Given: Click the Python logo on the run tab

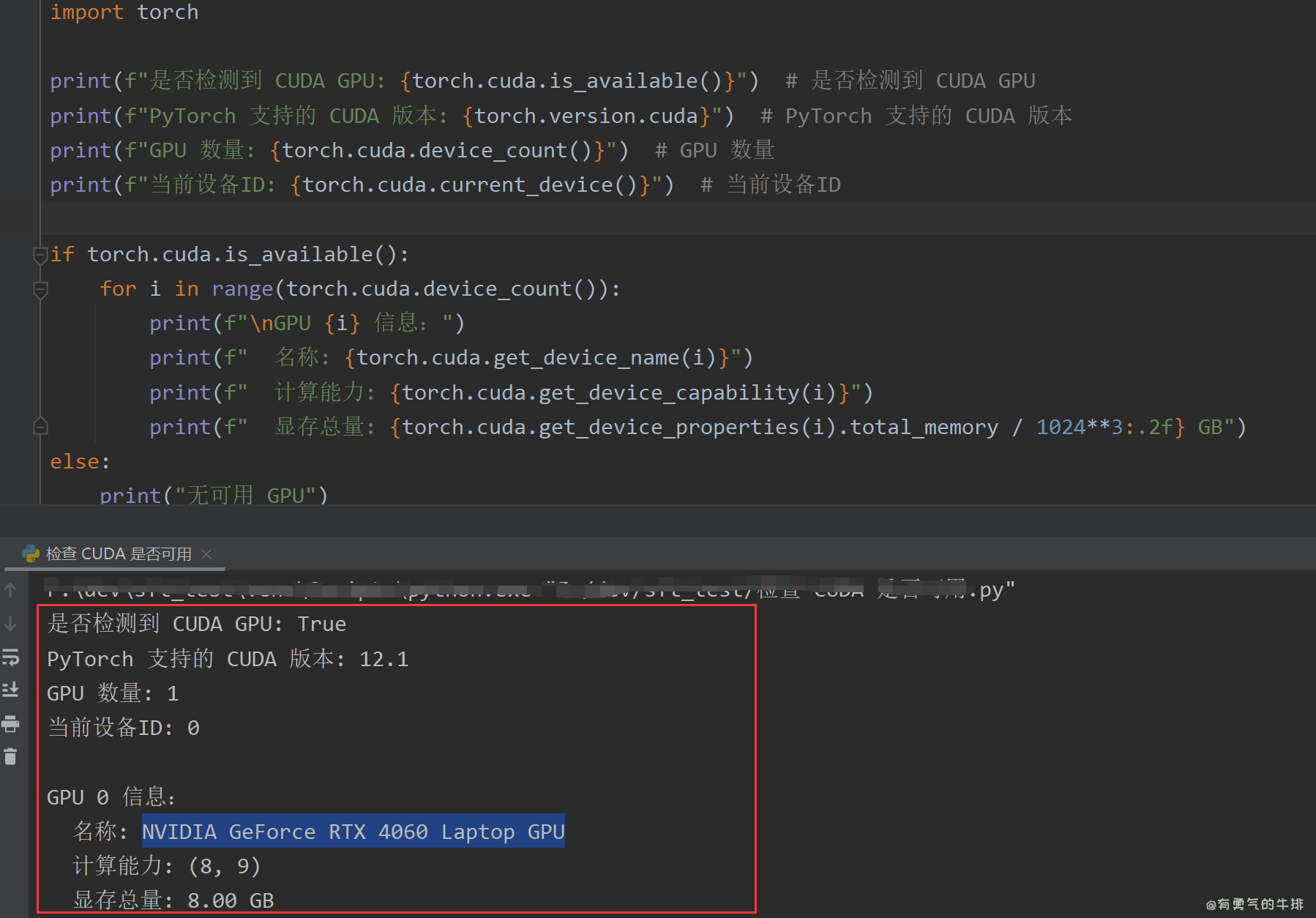Looking at the screenshot, I should coord(31,553).
